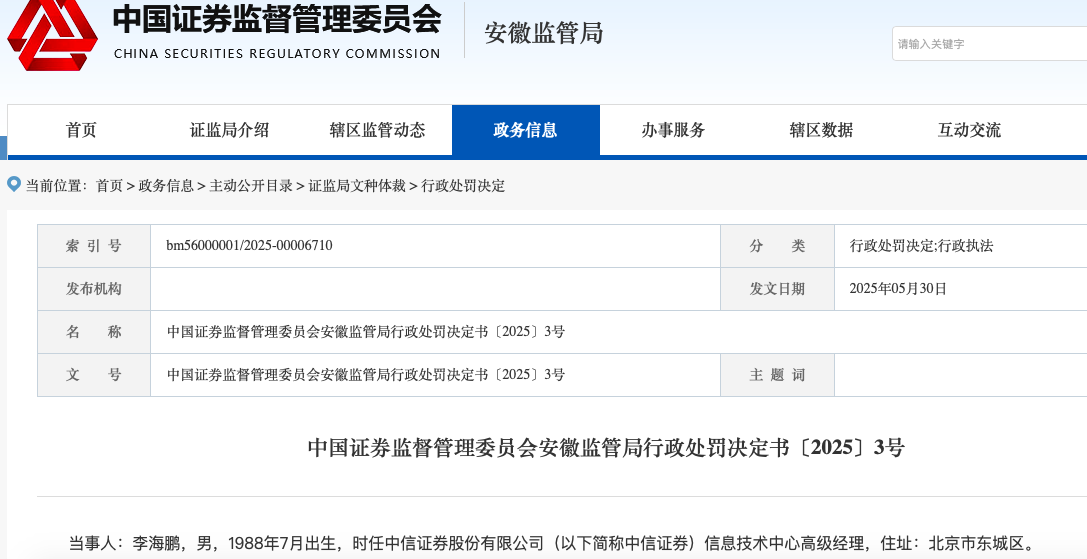Follow the 主动公开目录 breadcrumb link
Image resolution: width=1087 pixels, height=559 pixels.
(x=251, y=186)
